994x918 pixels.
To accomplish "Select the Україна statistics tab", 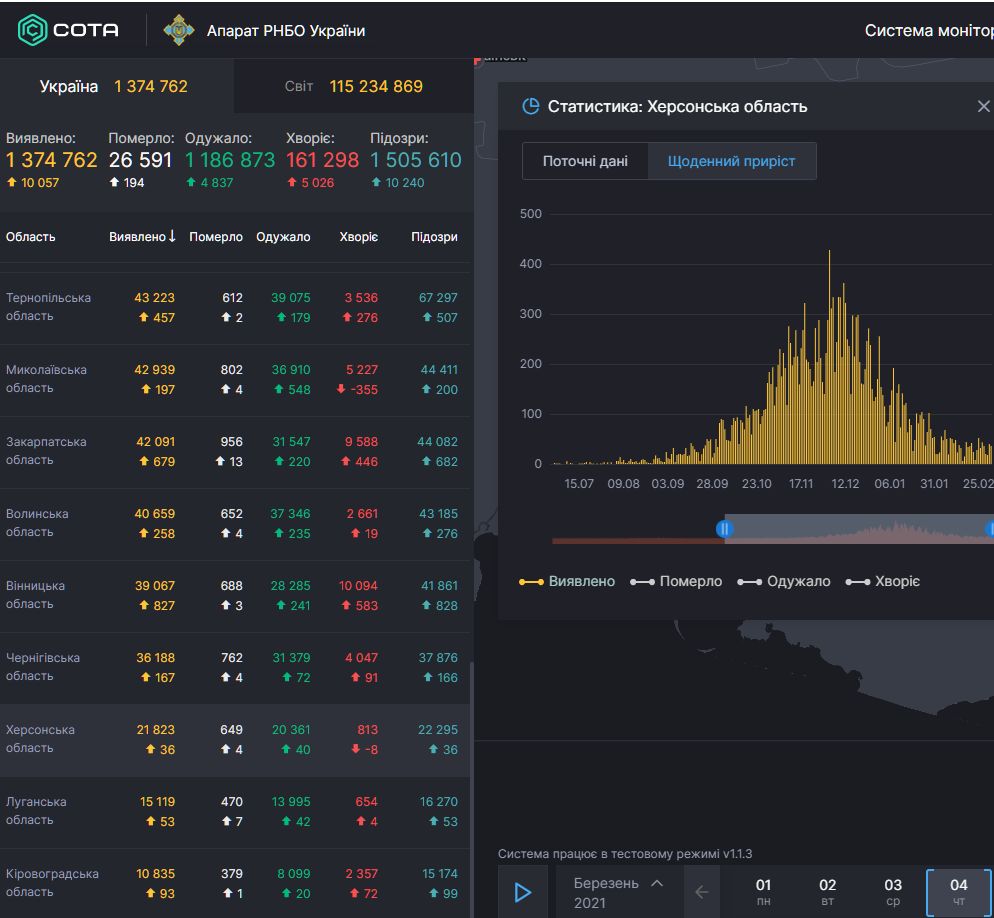I will pyautogui.click(x=114, y=86).
